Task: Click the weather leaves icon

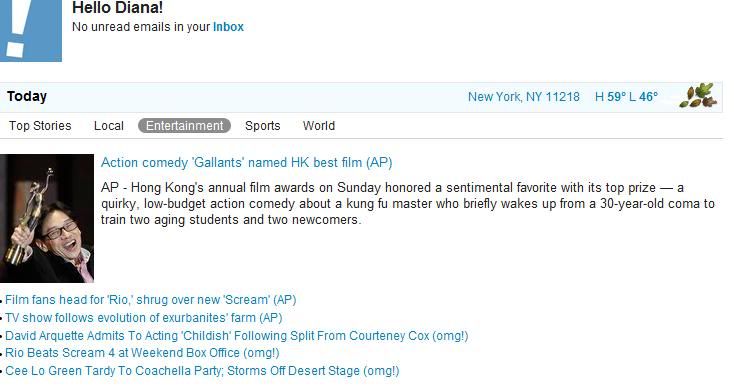Action: pyautogui.click(x=697, y=95)
